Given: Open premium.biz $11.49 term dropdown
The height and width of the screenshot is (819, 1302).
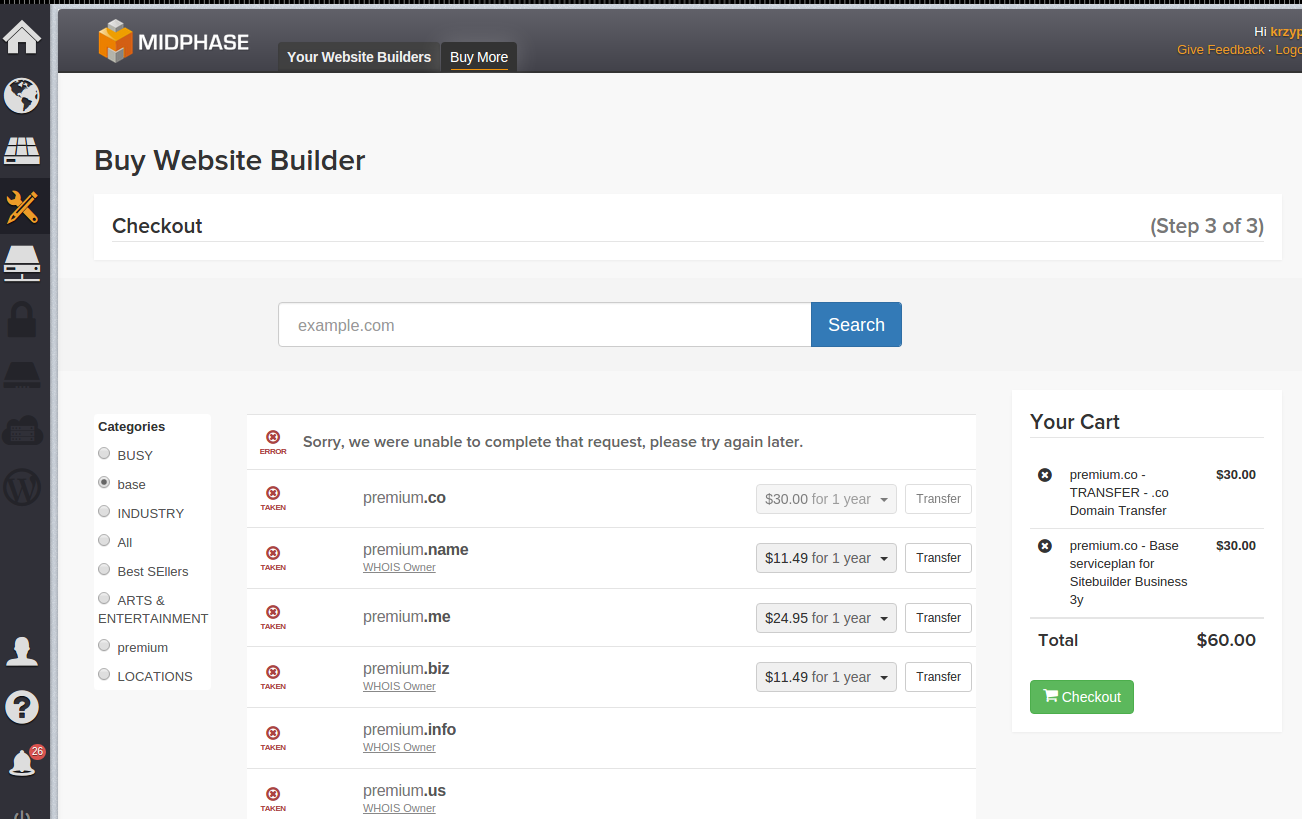Looking at the screenshot, I should pos(826,677).
